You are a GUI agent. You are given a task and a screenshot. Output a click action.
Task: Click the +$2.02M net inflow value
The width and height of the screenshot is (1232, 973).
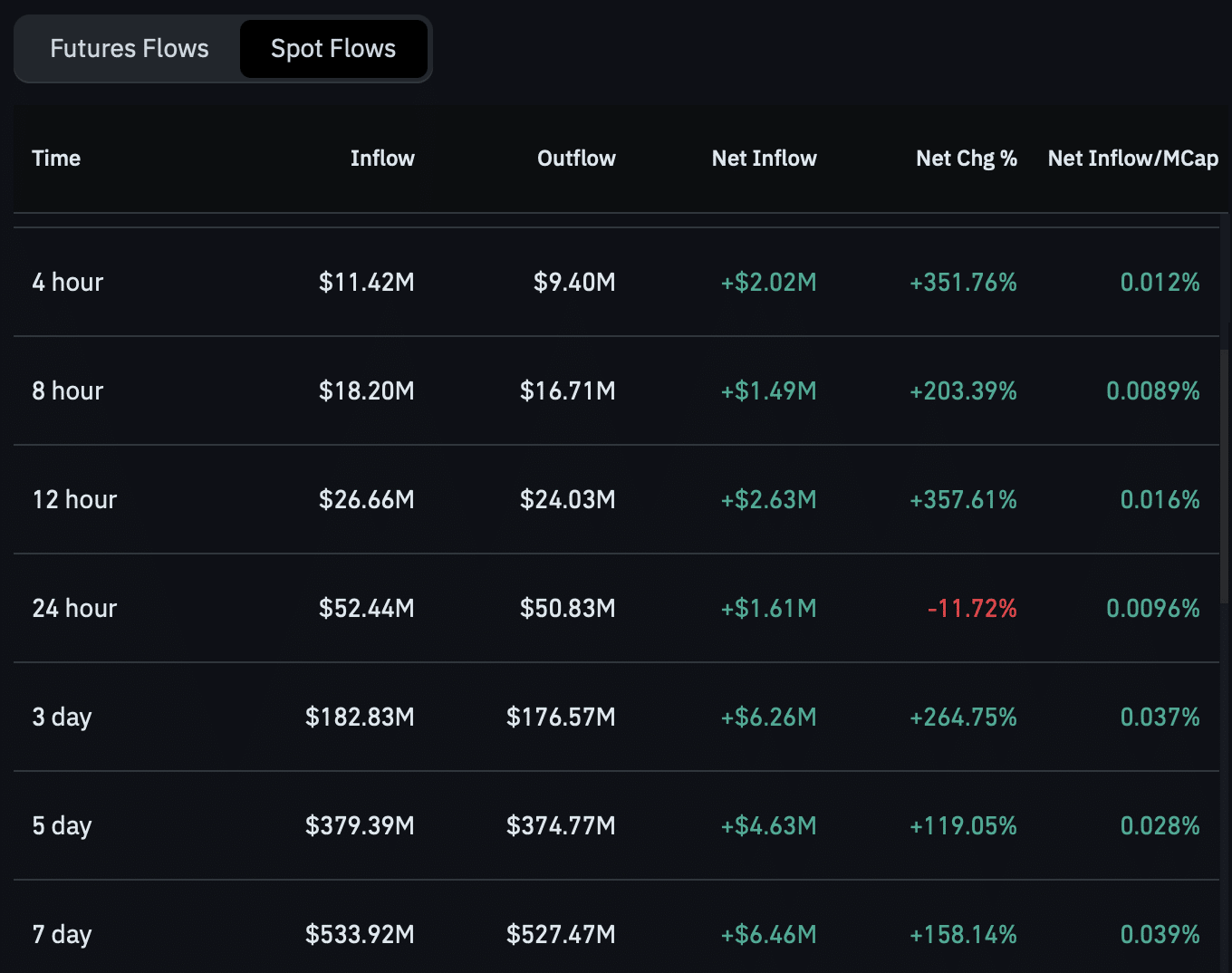coord(767,282)
